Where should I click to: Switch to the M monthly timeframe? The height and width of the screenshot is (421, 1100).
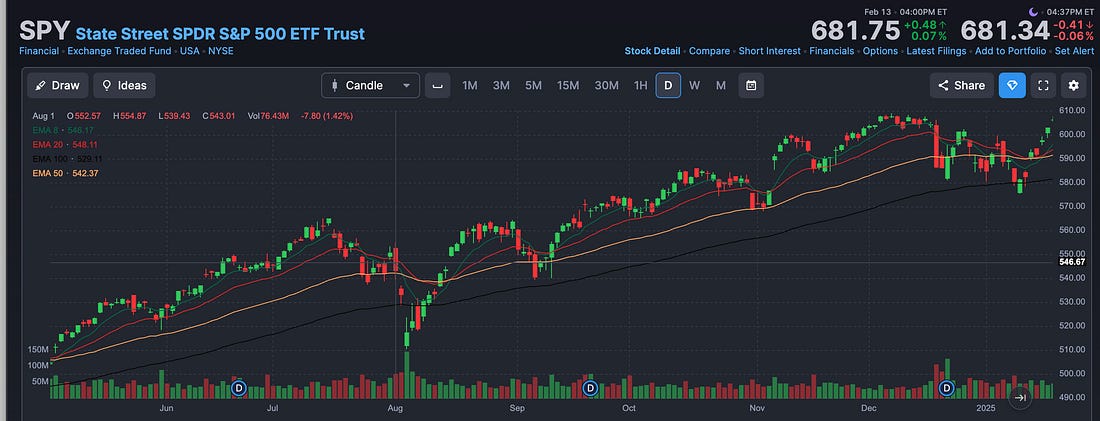pyautogui.click(x=720, y=86)
